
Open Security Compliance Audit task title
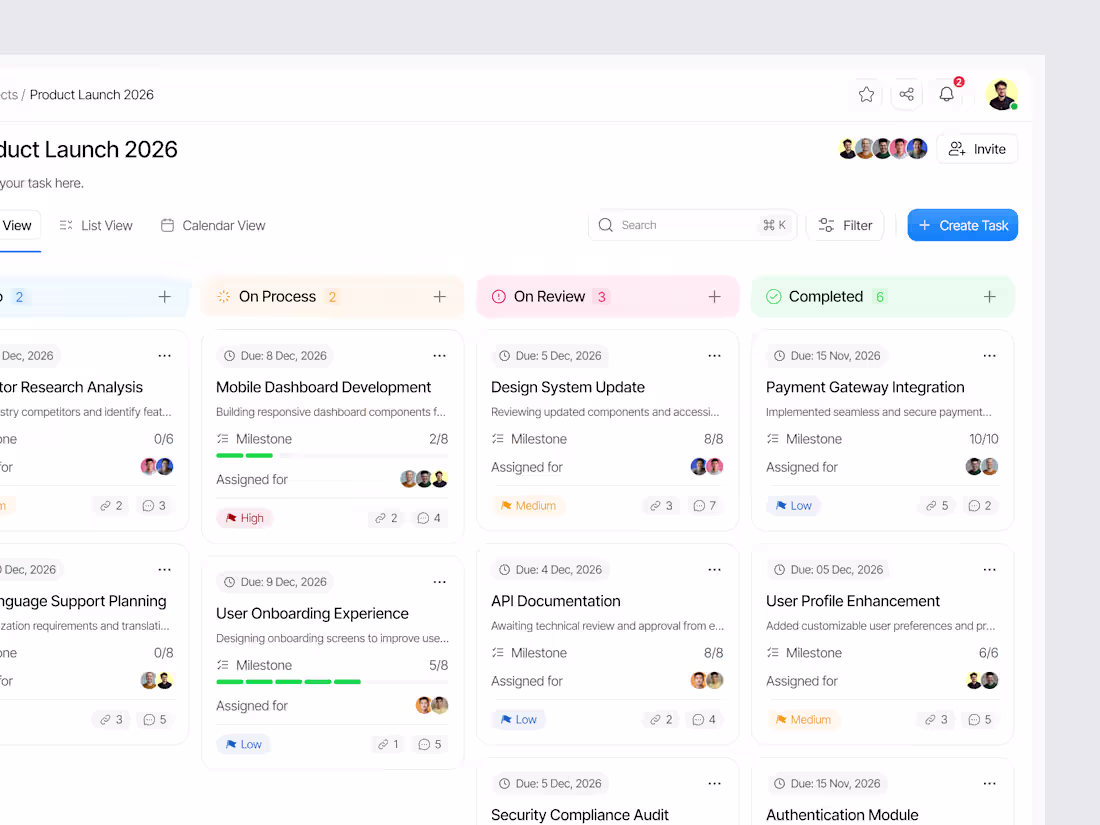579,815
